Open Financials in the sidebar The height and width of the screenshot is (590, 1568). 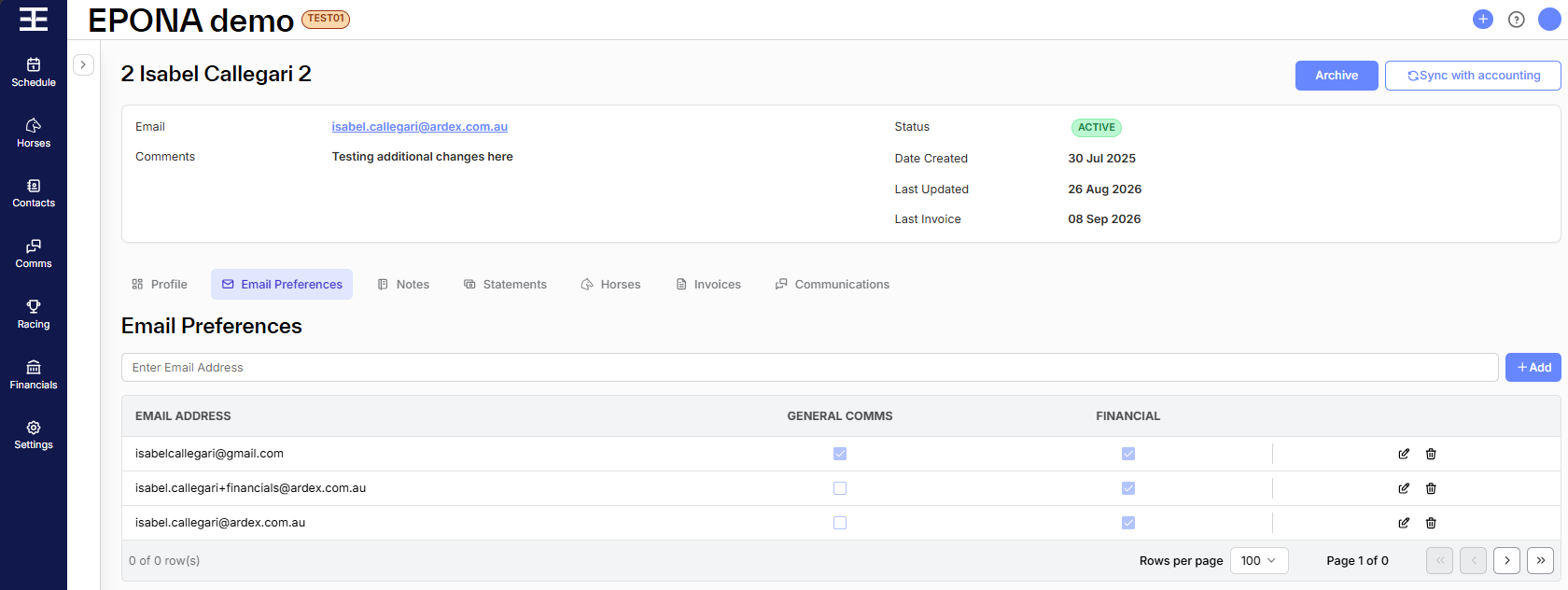coord(34,374)
